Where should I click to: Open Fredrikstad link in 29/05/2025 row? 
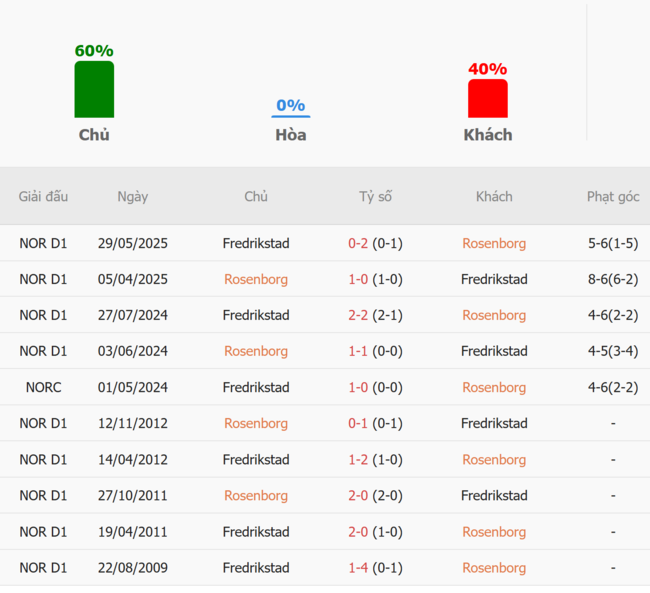click(x=256, y=243)
